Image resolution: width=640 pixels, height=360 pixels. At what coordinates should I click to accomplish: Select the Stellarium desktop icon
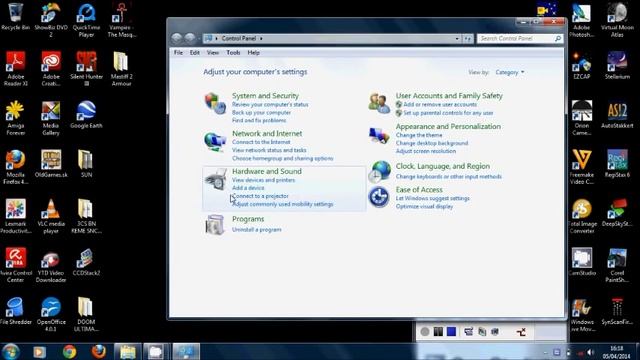point(617,65)
